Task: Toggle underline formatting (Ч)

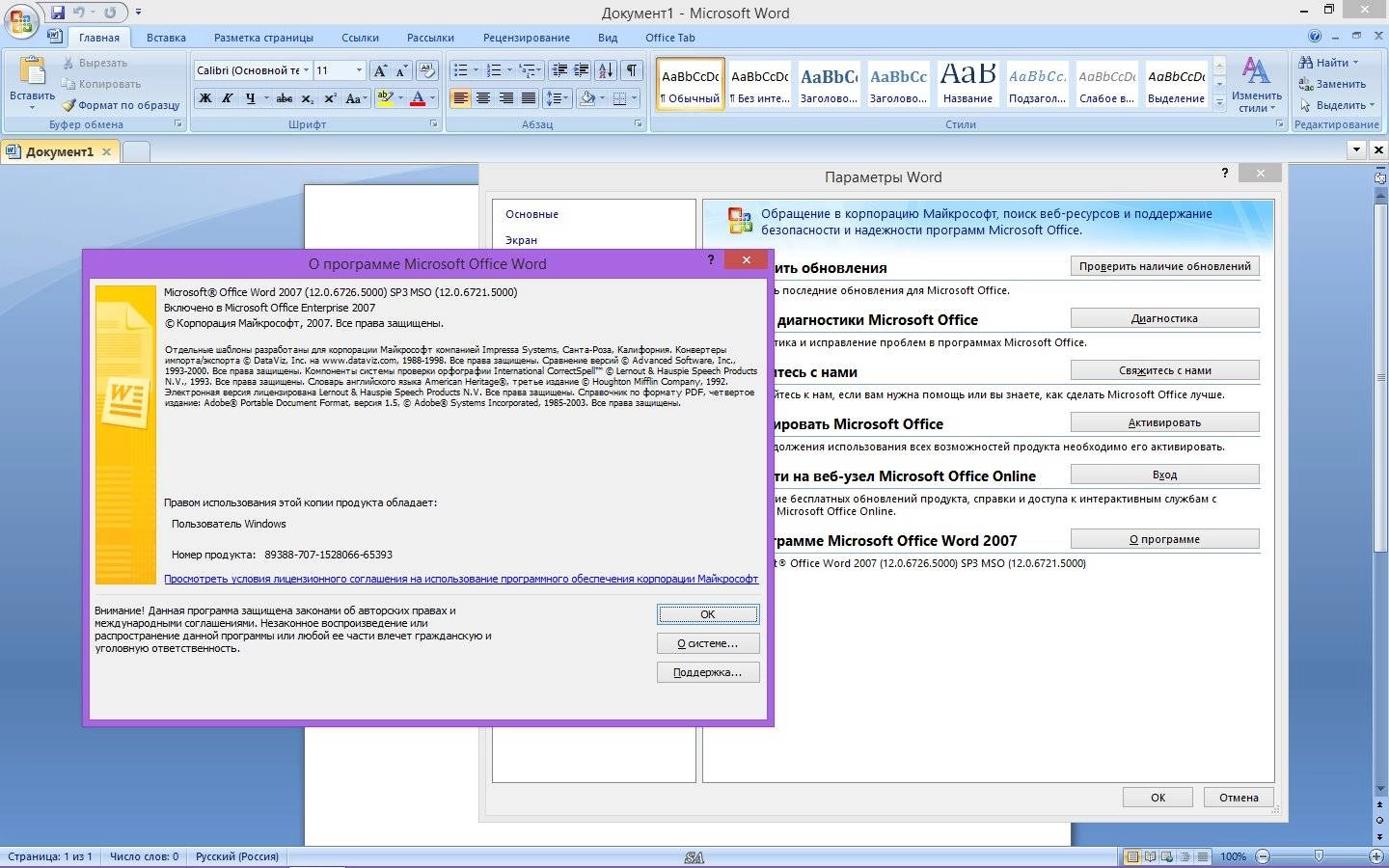Action: 251,98
